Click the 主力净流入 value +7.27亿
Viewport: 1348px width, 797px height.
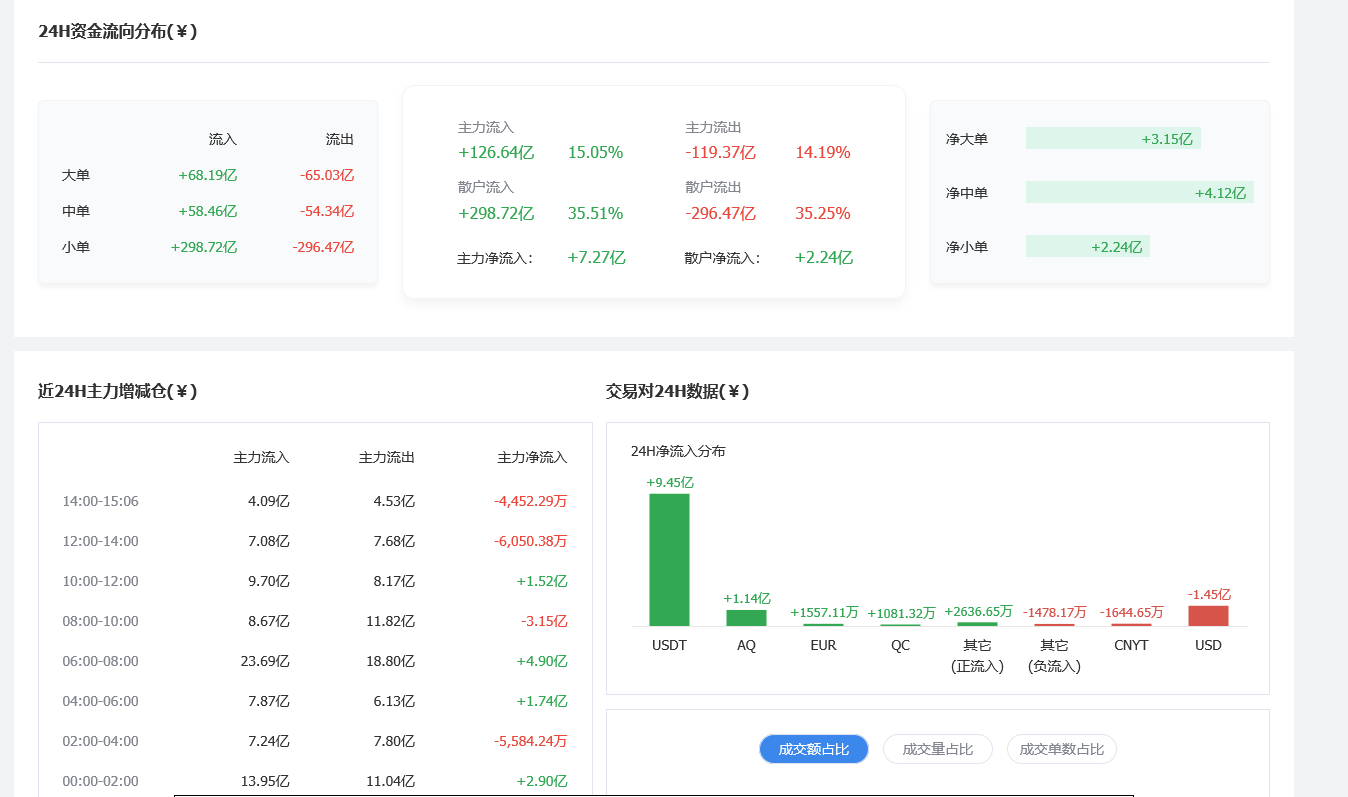[596, 257]
